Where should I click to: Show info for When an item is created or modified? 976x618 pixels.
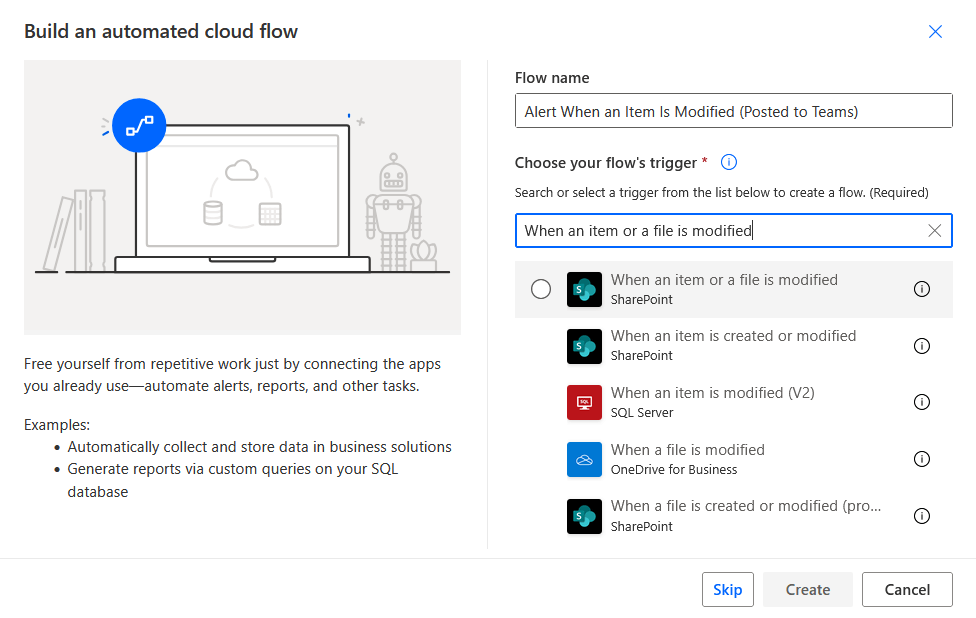pos(921,346)
